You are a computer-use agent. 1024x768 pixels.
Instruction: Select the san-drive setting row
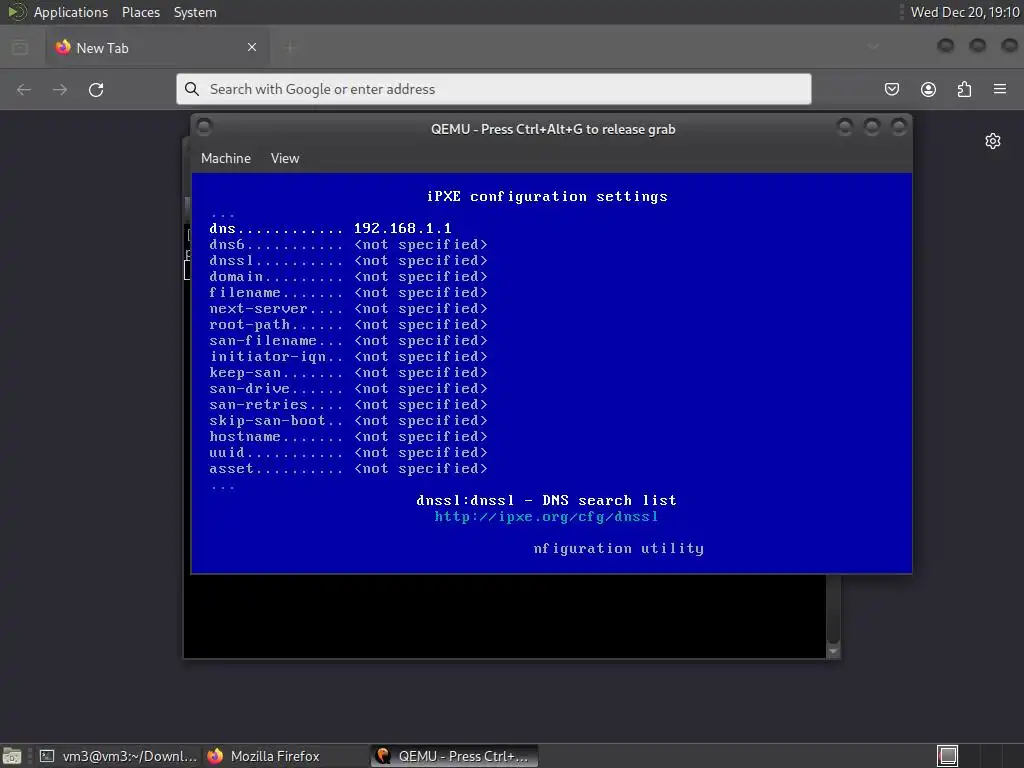(x=348, y=388)
